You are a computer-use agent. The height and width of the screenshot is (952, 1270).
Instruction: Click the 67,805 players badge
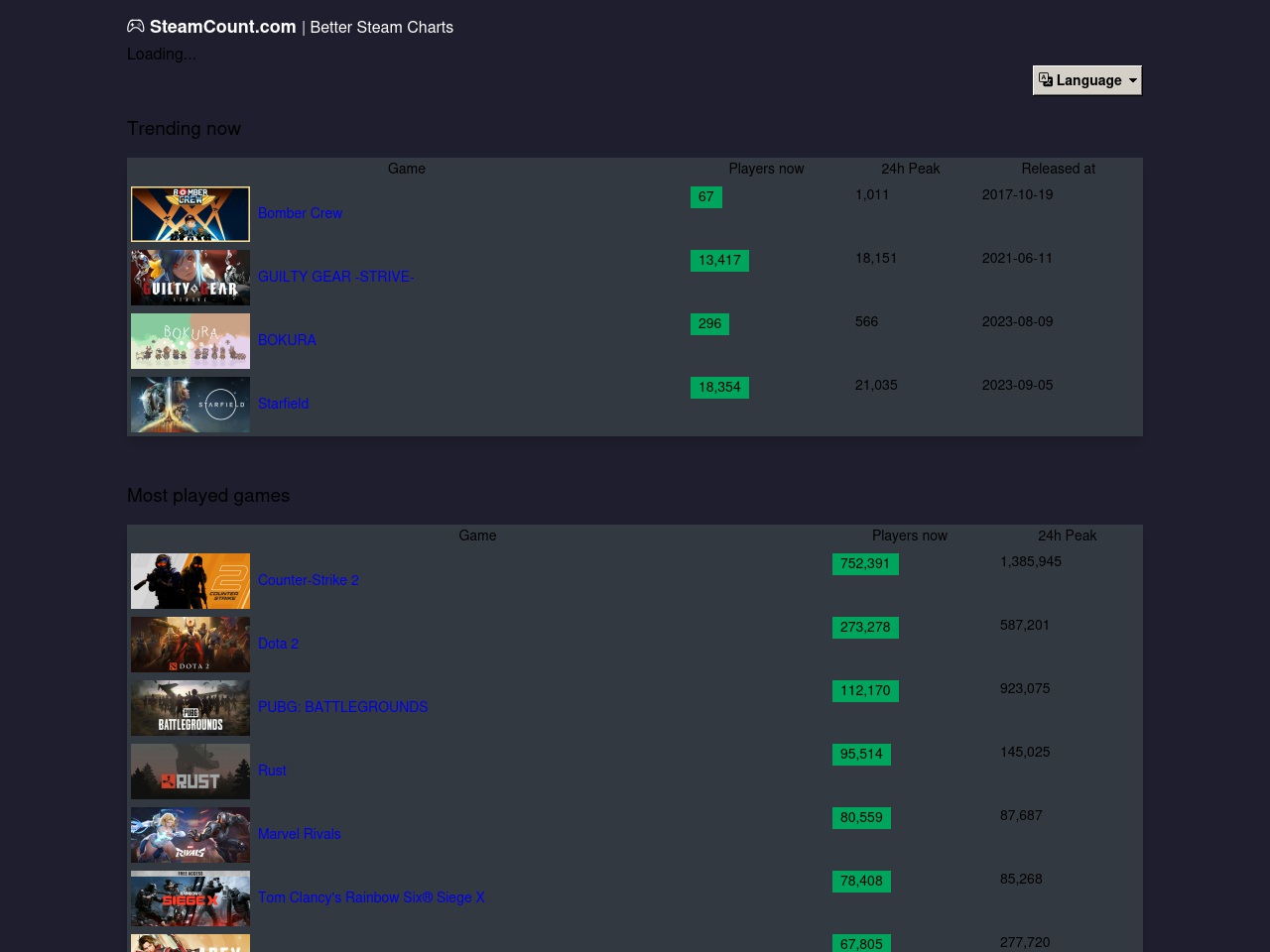pyautogui.click(x=861, y=943)
